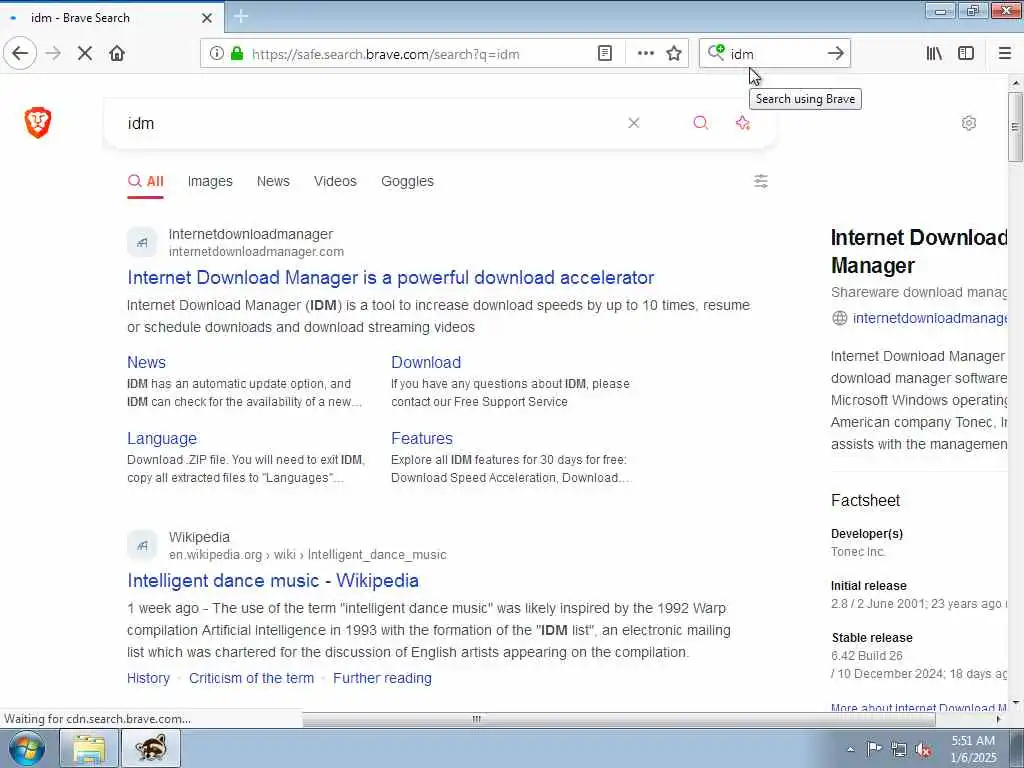Screen dimensions: 1024x768
Task: Show site information for brave.com
Action: point(216,54)
